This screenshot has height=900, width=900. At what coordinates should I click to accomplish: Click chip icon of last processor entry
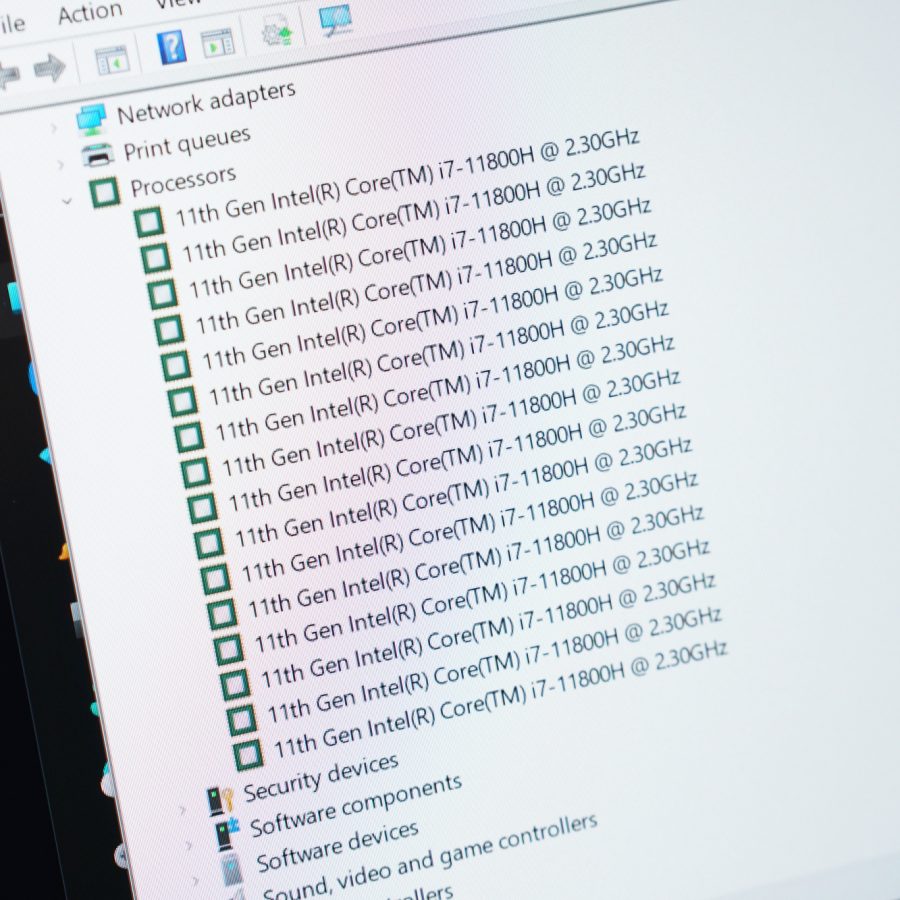tap(248, 754)
